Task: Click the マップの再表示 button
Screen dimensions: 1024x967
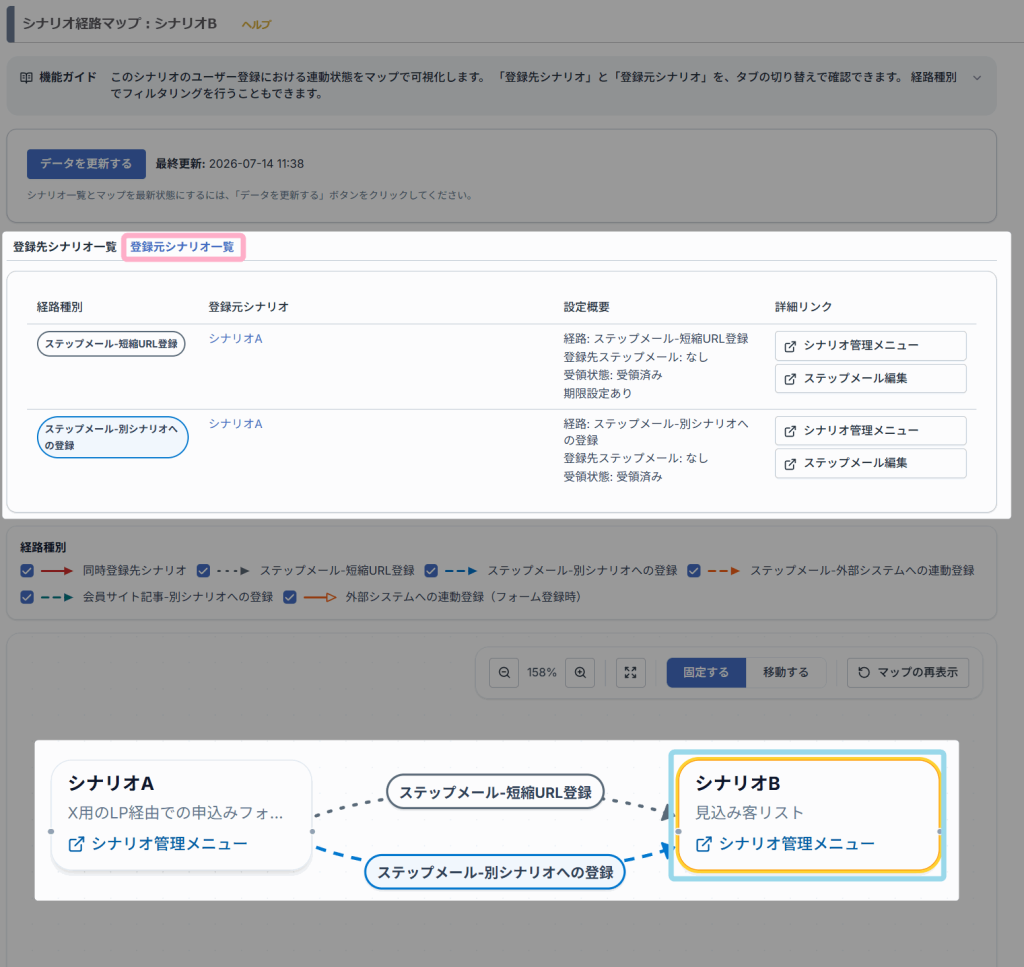Action: [908, 673]
